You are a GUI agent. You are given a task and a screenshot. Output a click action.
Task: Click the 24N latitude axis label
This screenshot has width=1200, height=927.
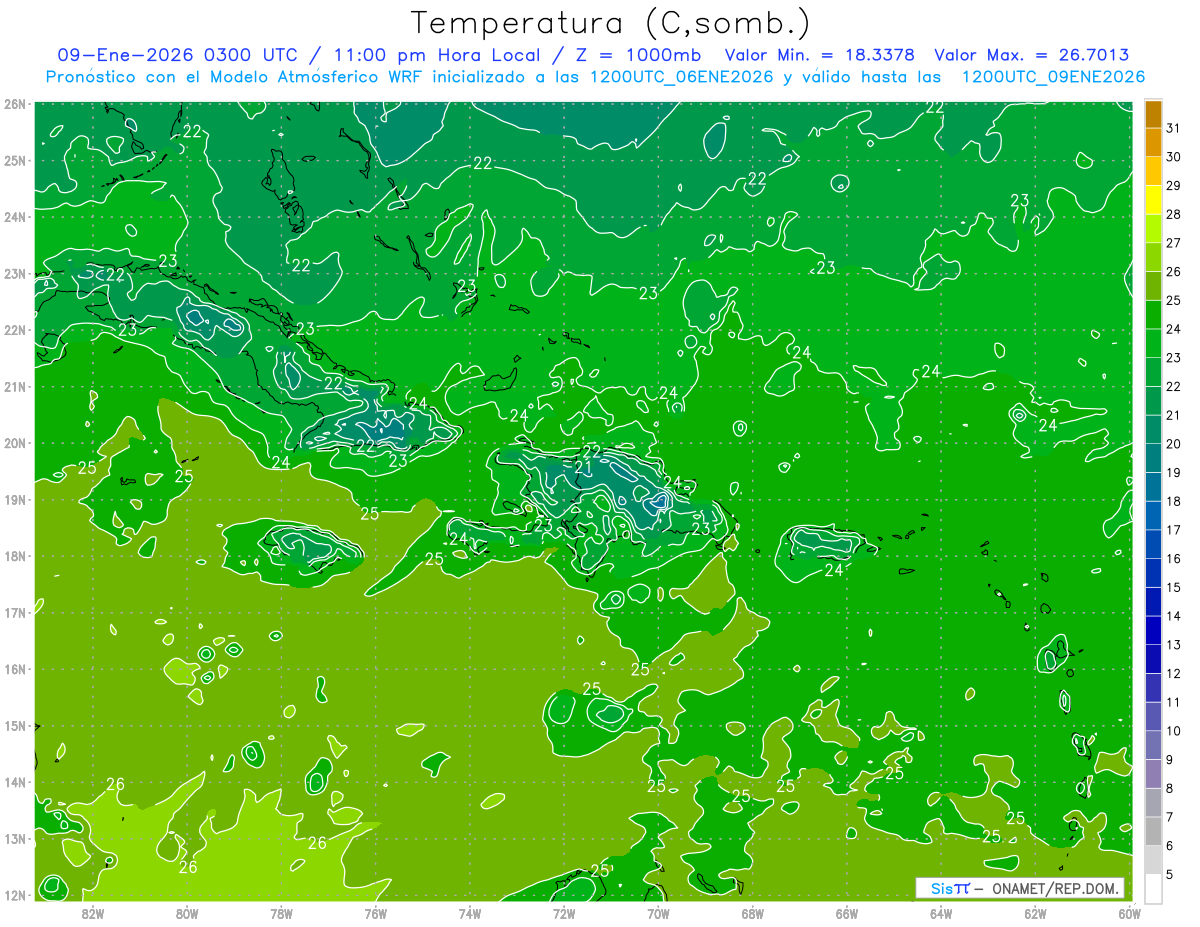coord(14,217)
